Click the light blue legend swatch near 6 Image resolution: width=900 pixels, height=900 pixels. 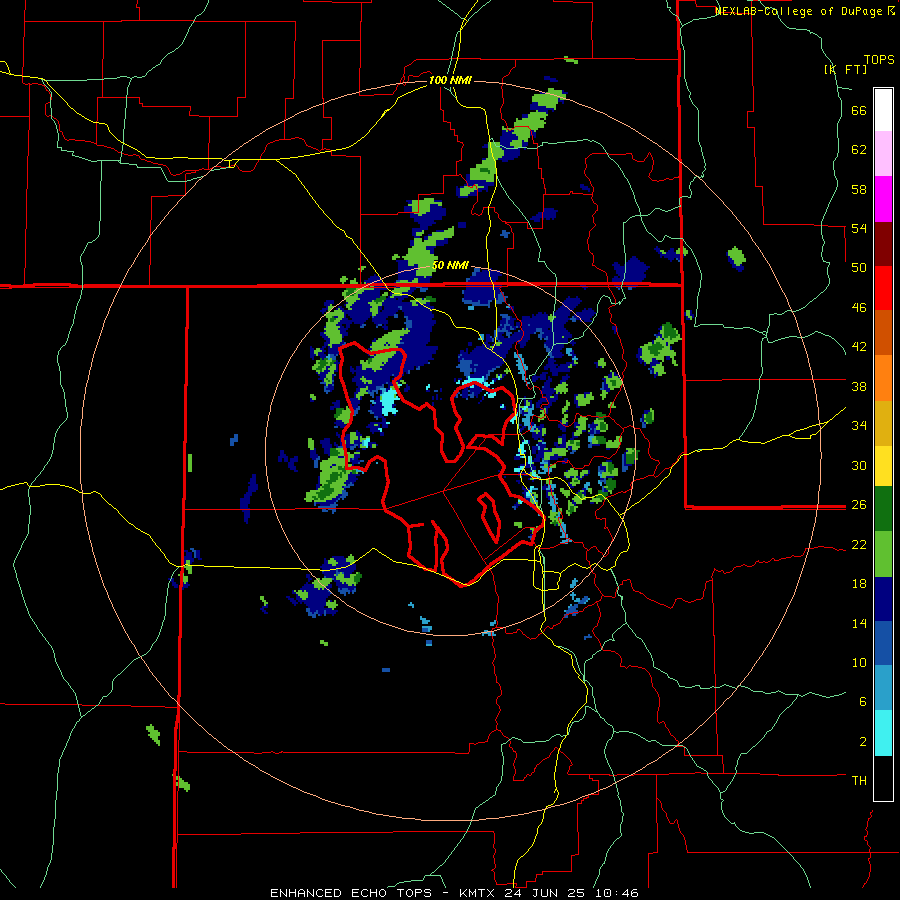[883, 688]
